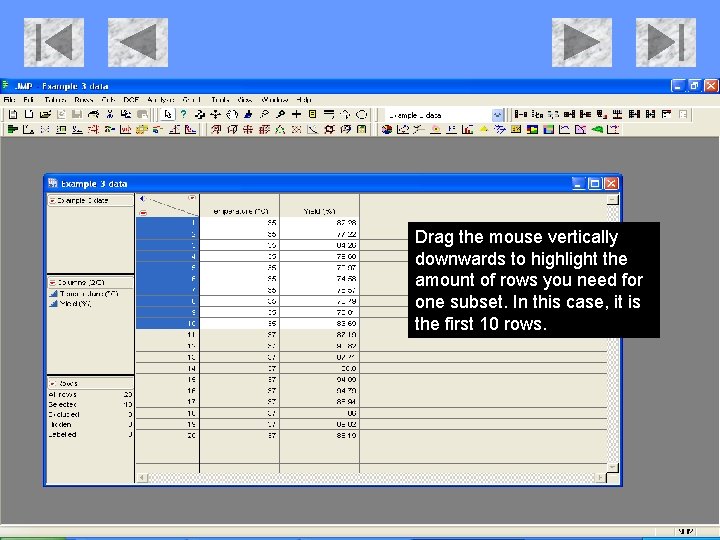720x540 pixels.
Task: Open the Example 3 data table panel red triangle
Action: [52, 201]
